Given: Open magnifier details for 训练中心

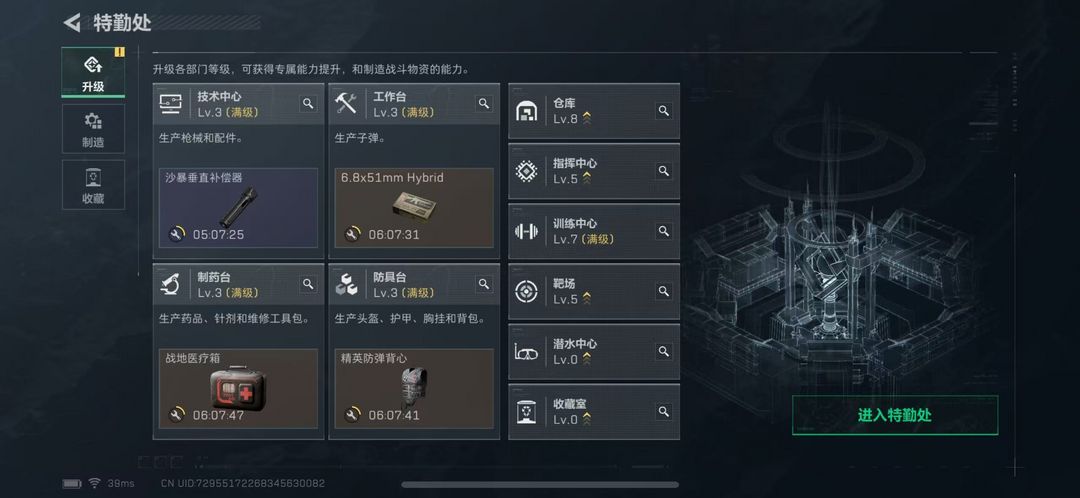Looking at the screenshot, I should (663, 231).
